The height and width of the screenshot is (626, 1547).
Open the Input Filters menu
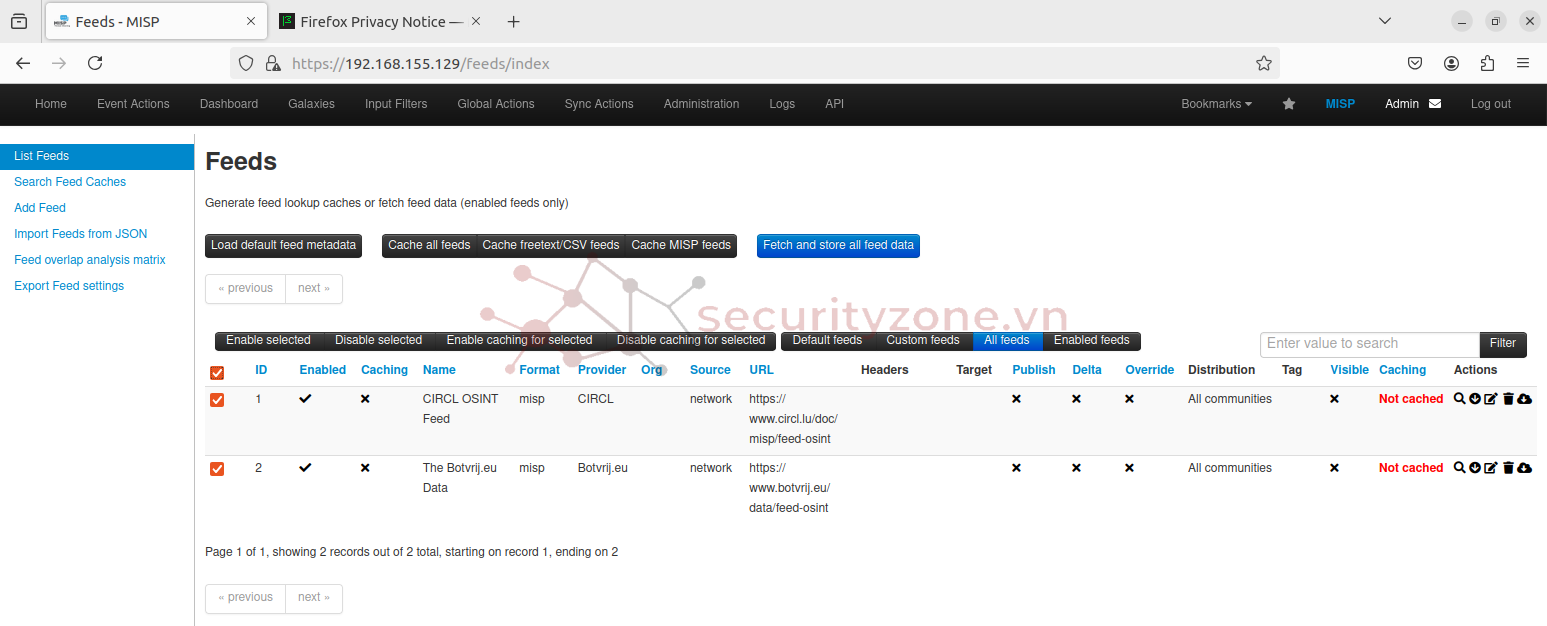click(396, 104)
